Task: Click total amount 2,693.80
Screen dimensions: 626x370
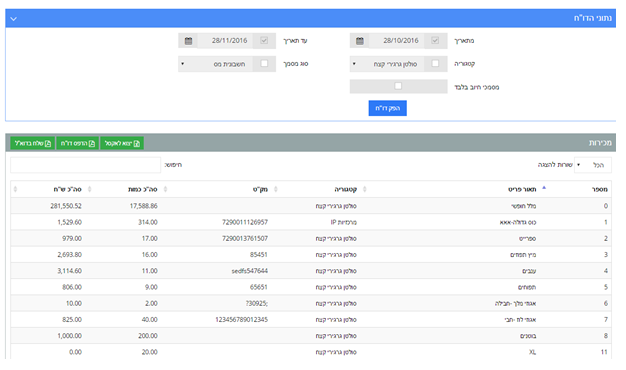Action: pyautogui.click(x=69, y=255)
